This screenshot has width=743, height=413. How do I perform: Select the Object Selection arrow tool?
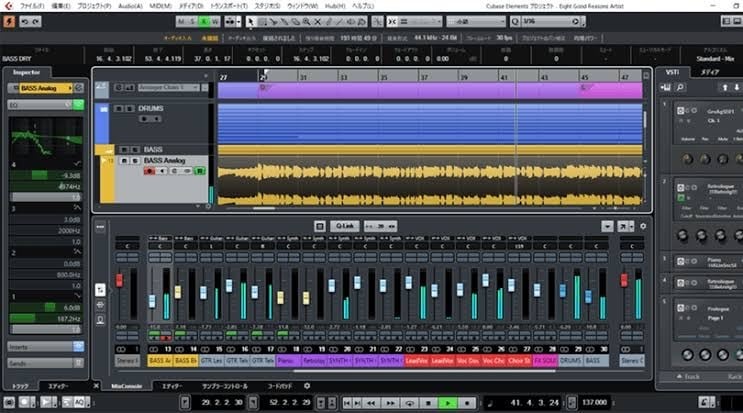click(x=251, y=22)
